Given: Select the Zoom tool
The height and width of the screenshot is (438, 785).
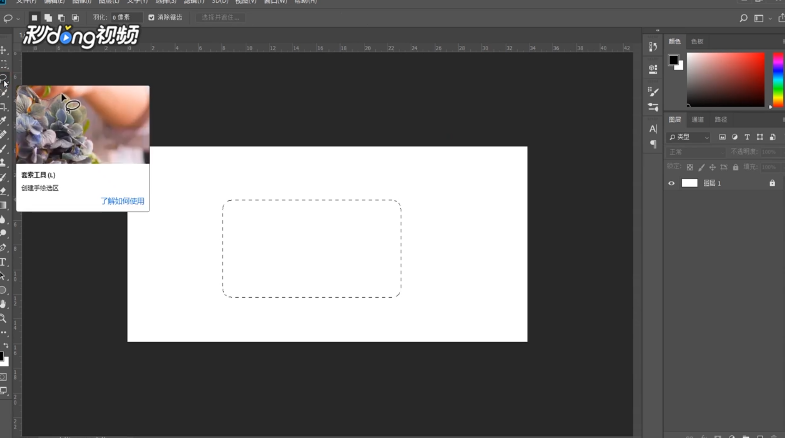Looking at the screenshot, I should tap(4, 318).
